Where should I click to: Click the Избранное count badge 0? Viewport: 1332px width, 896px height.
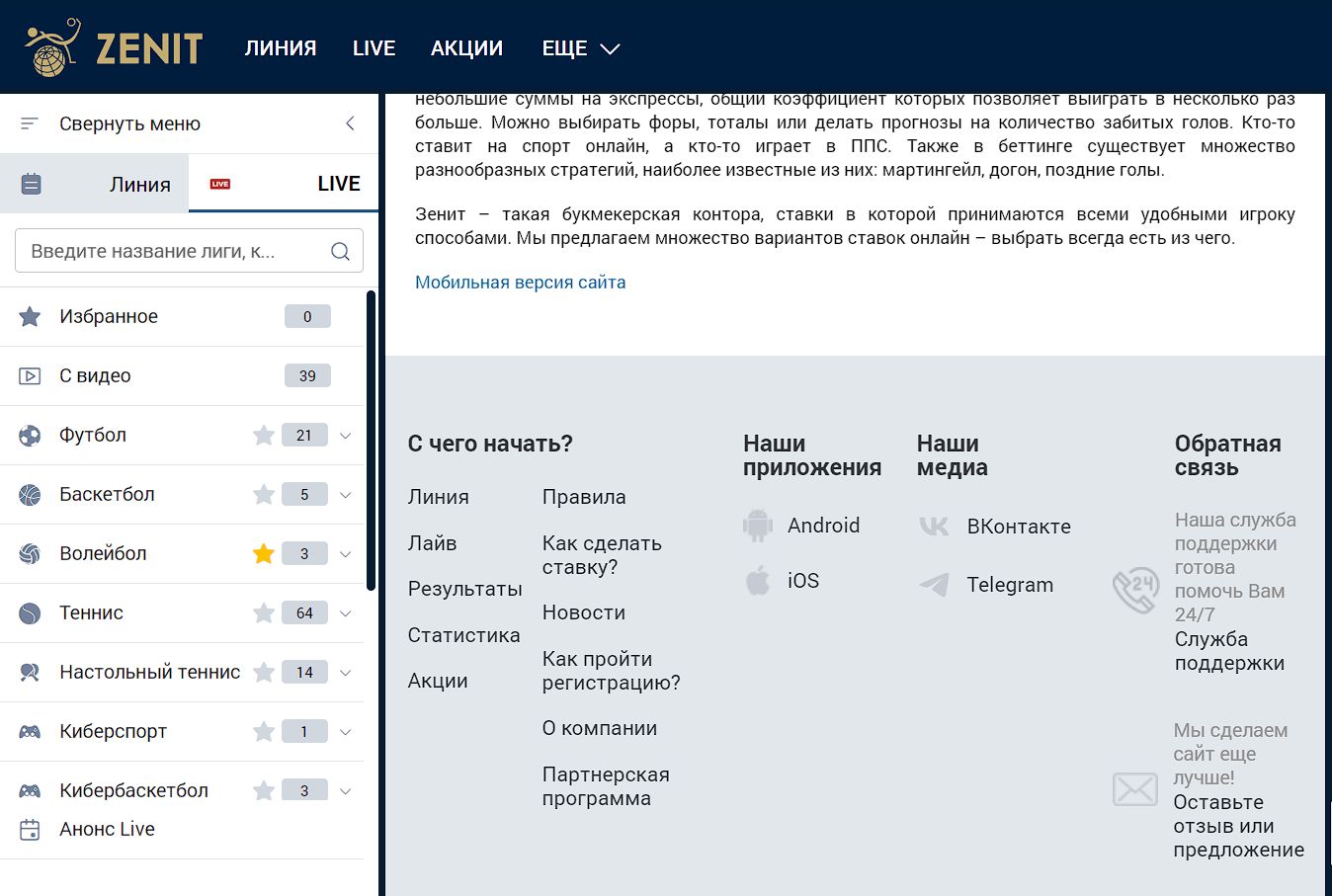(307, 316)
